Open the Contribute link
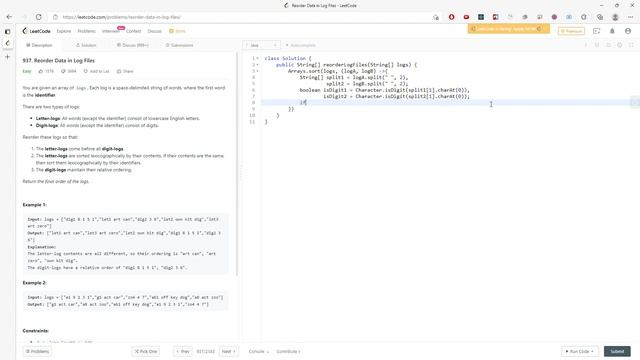The width and height of the screenshot is (640, 360). [x=288, y=351]
